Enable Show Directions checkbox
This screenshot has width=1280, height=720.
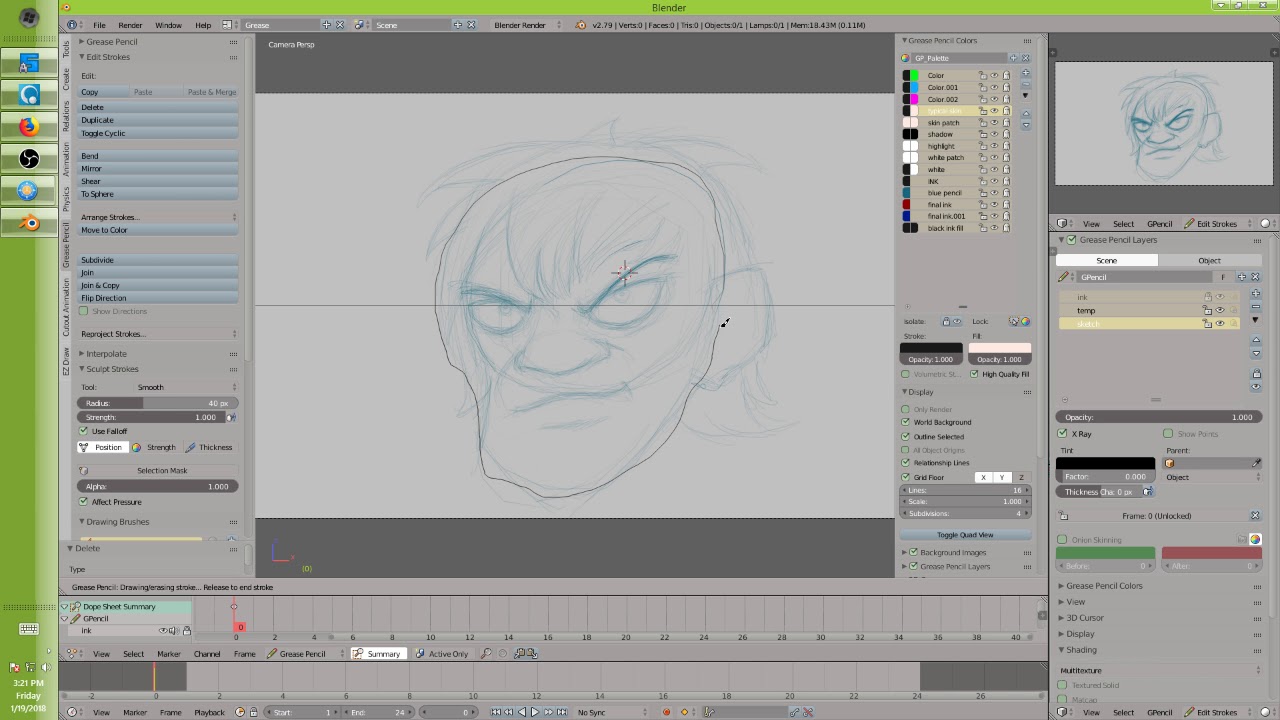[84, 311]
